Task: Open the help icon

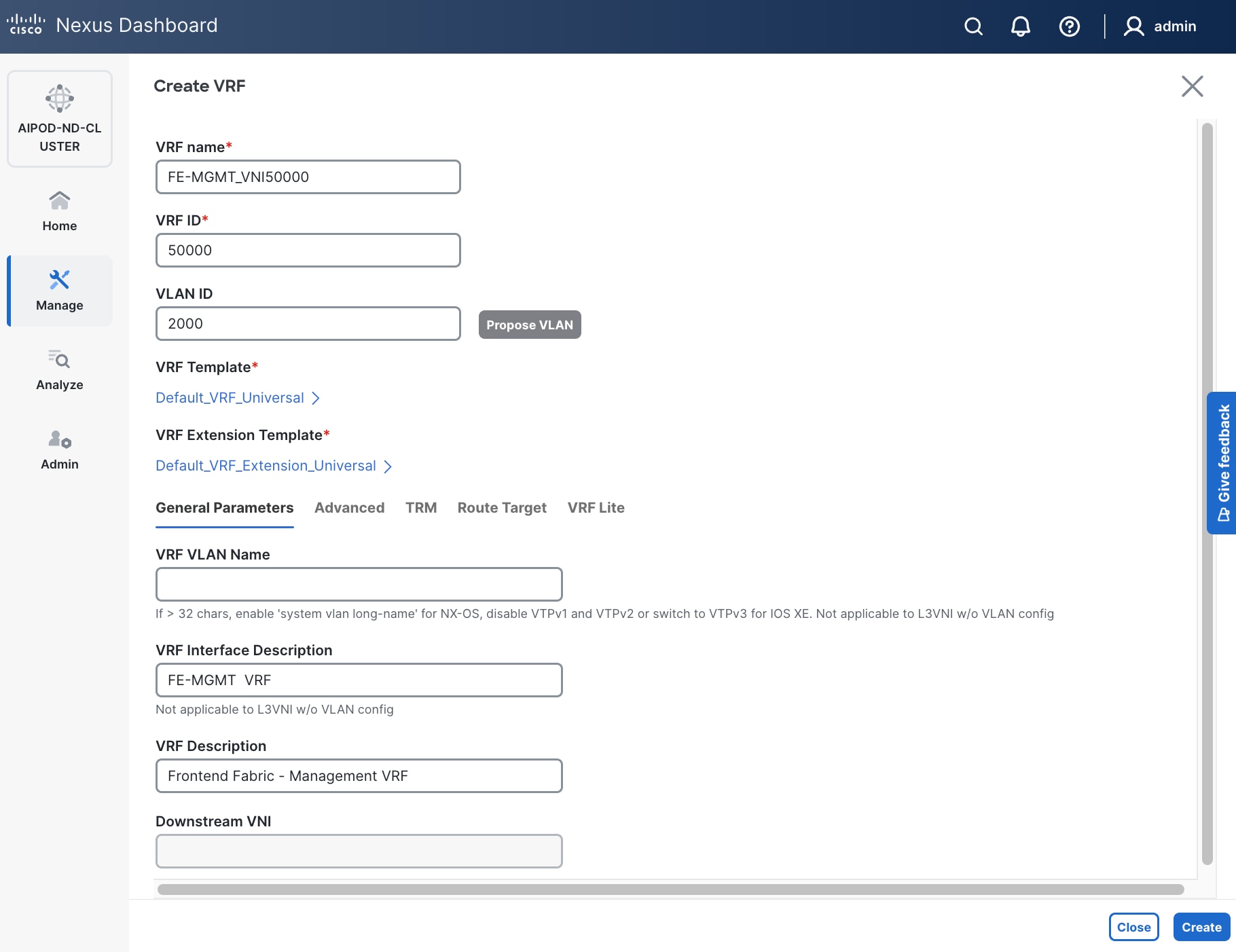Action: tap(1069, 26)
